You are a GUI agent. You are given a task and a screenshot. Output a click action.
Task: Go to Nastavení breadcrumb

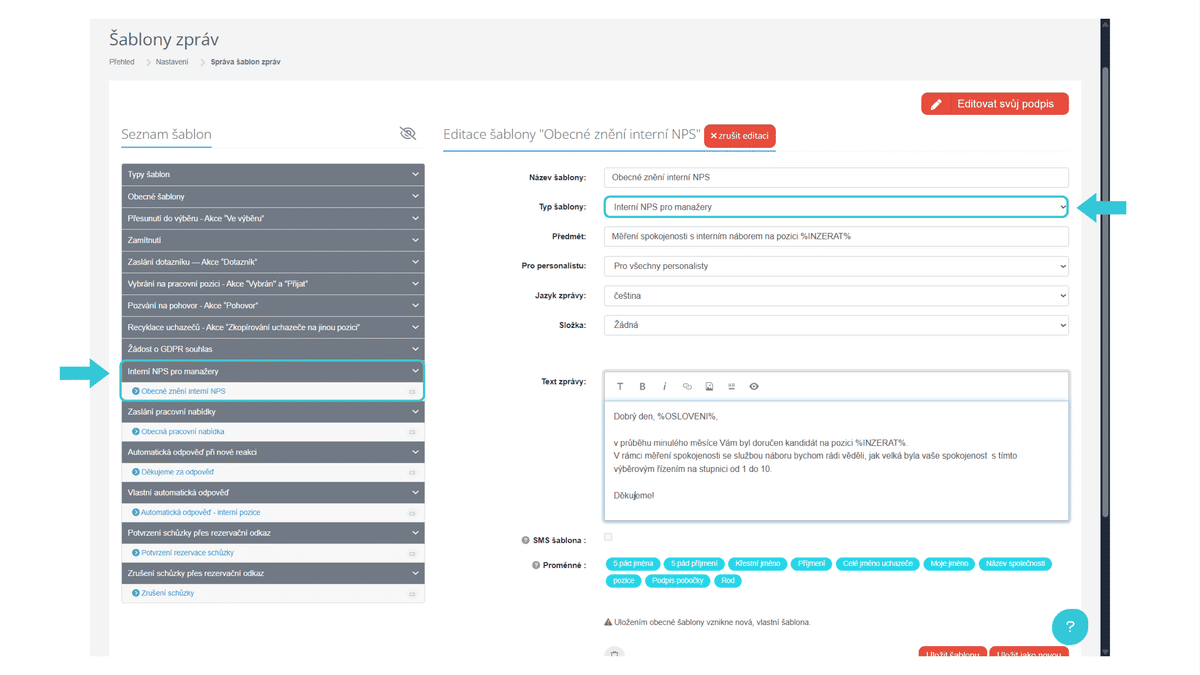click(172, 62)
